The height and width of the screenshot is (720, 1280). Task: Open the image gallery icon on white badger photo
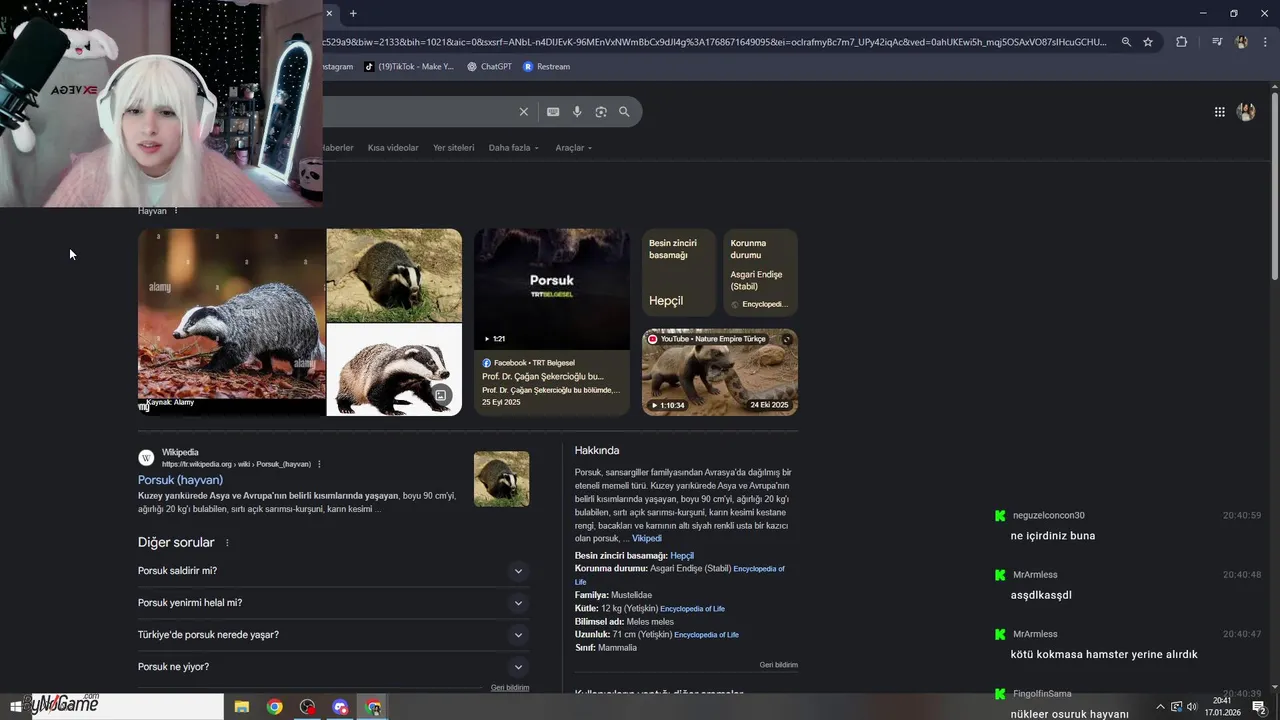(440, 395)
